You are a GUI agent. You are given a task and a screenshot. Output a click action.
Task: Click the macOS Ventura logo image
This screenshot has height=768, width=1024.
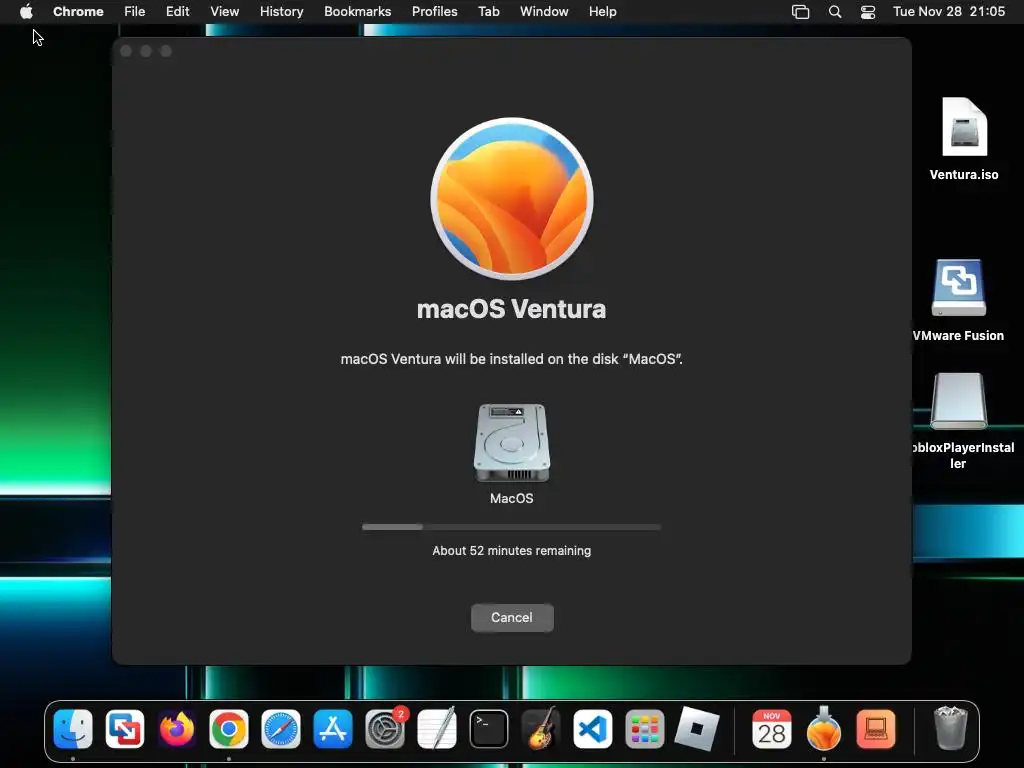(512, 199)
